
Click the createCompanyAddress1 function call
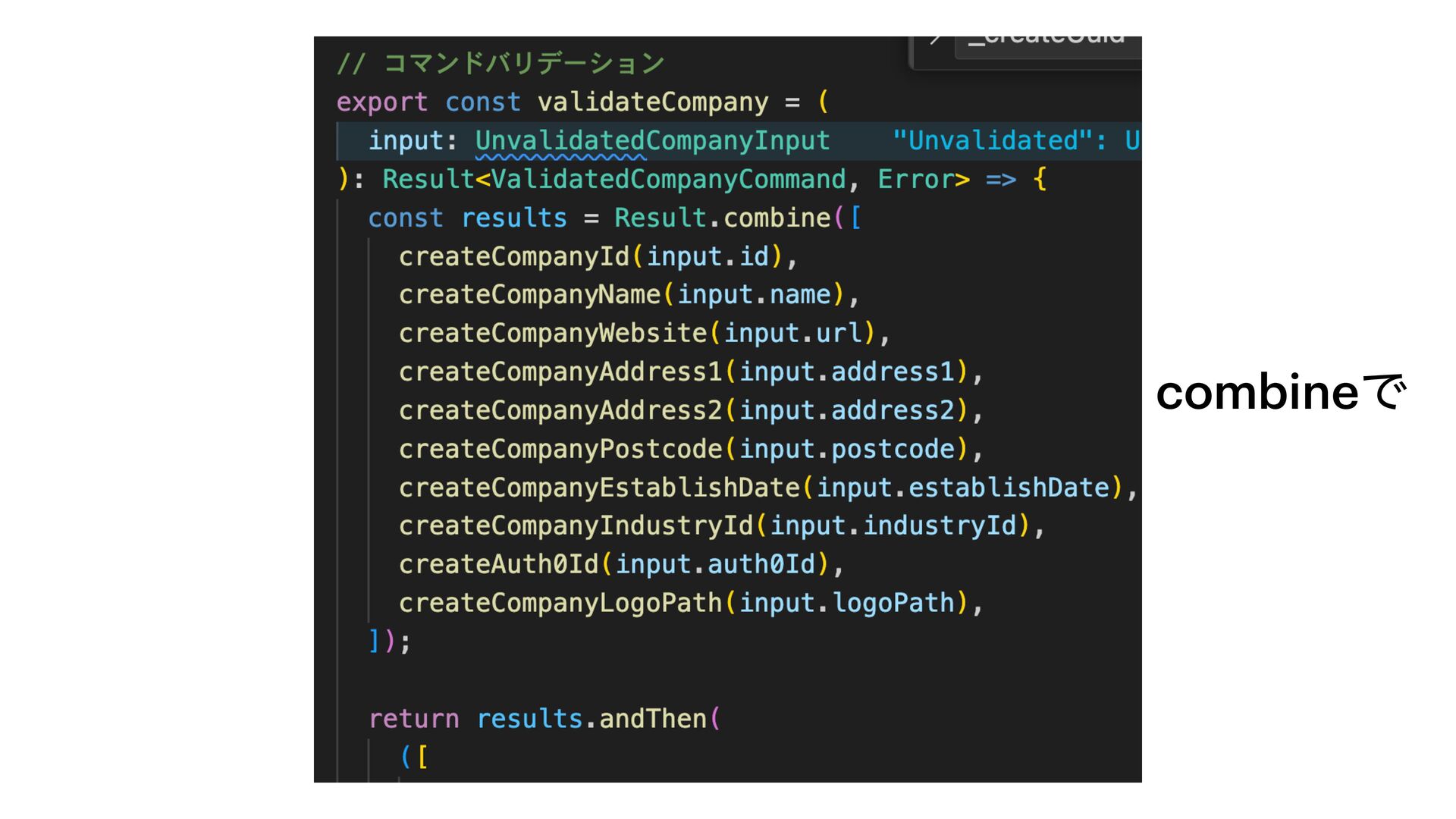click(560, 372)
